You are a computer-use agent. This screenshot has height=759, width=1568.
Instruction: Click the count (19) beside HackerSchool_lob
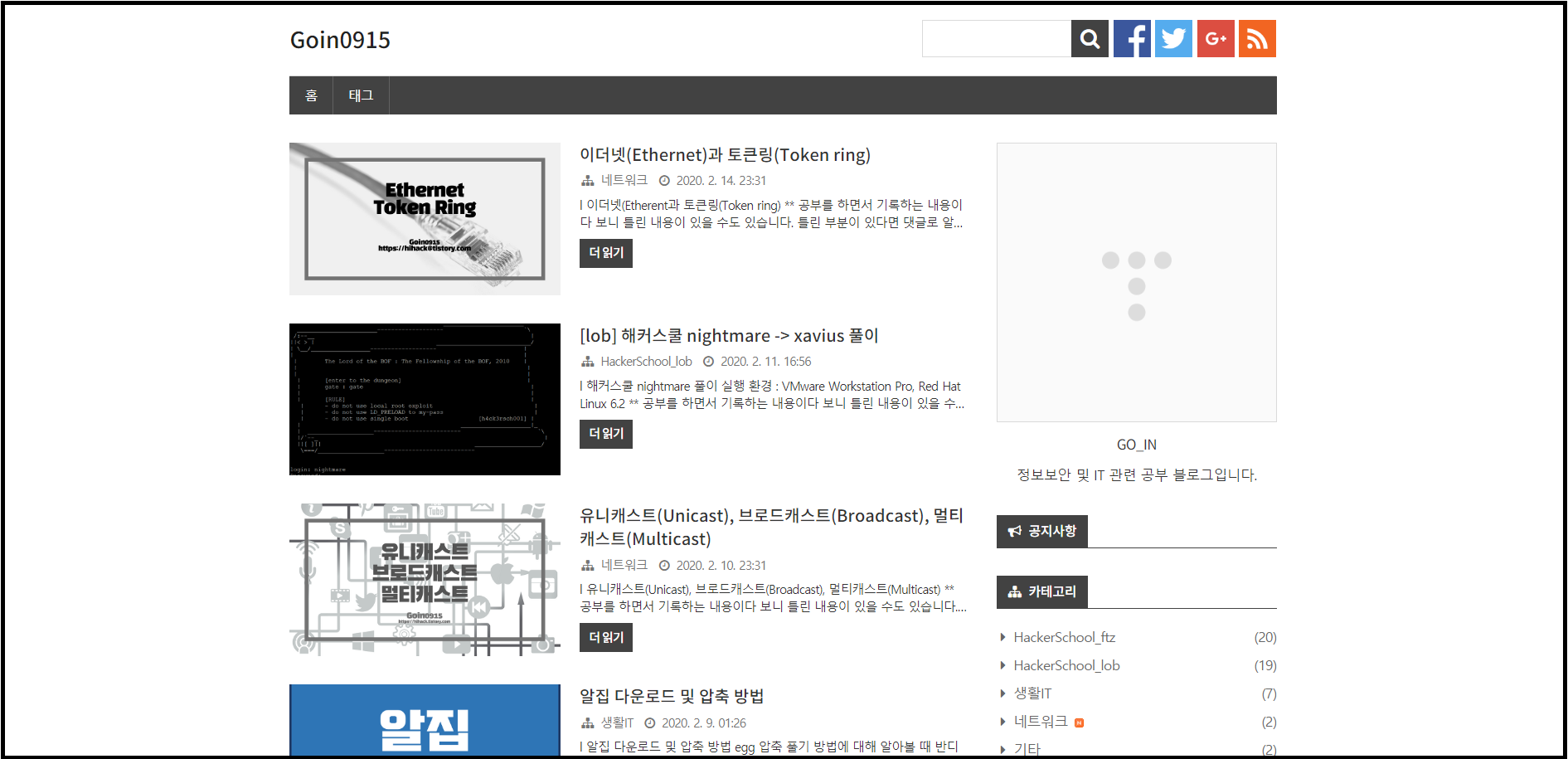(x=1265, y=665)
